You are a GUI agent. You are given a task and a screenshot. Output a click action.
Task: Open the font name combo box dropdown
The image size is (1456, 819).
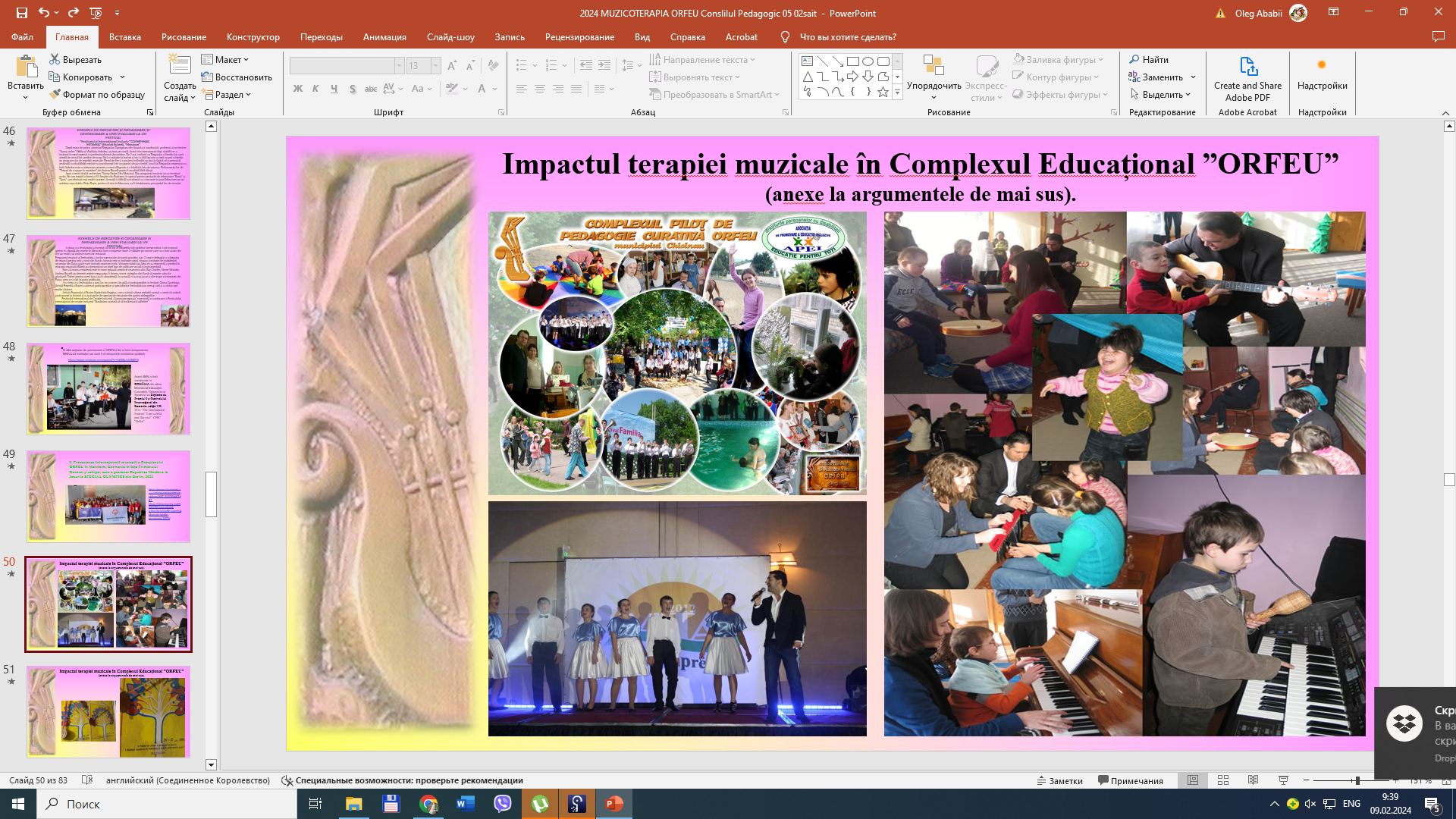tap(399, 66)
